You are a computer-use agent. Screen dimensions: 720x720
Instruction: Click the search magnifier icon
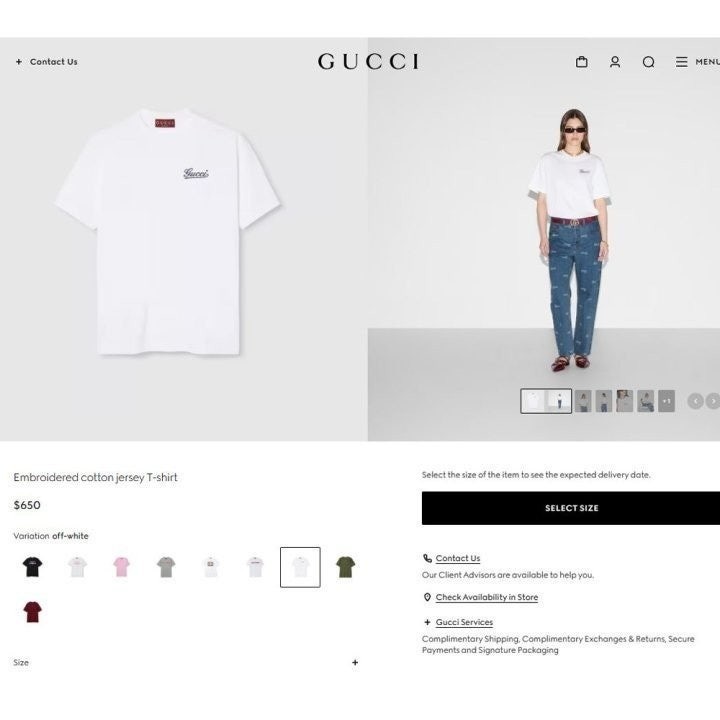pos(648,62)
